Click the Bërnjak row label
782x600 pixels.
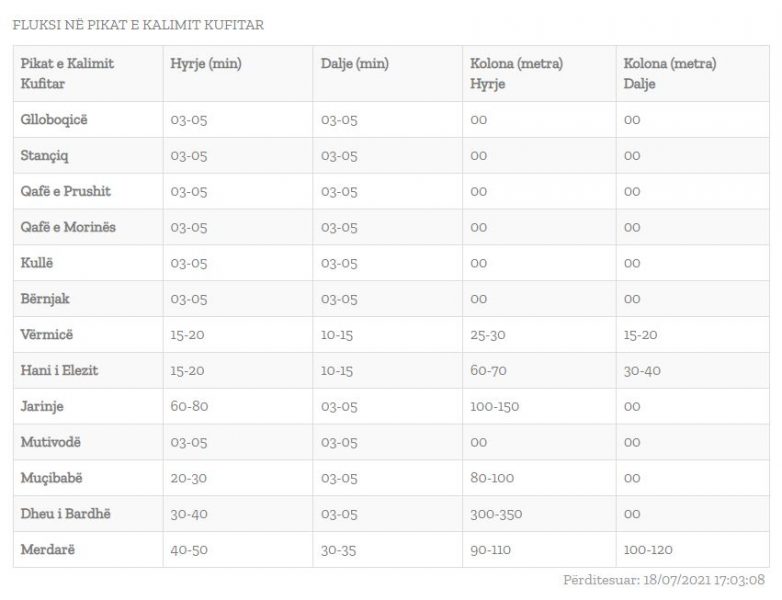pyautogui.click(x=45, y=299)
